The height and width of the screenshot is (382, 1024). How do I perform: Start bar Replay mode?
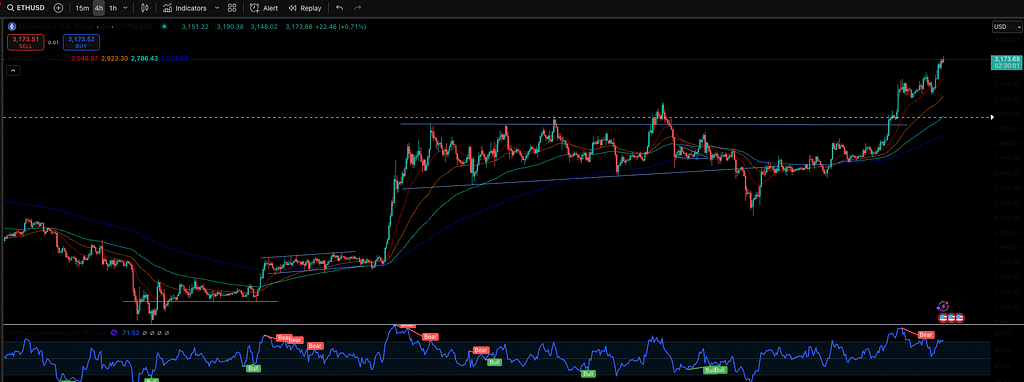coord(305,8)
